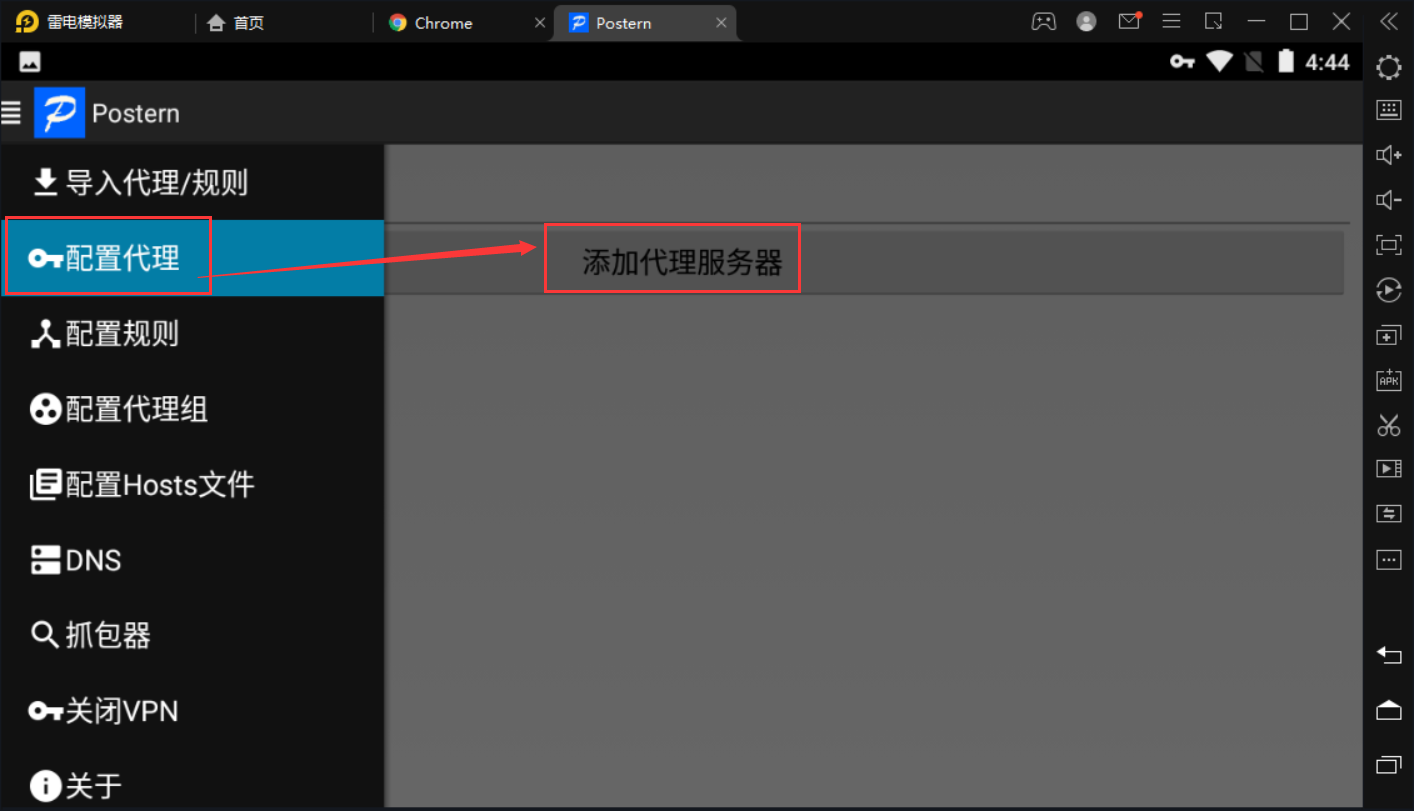Click the gamepad icon in title bar

(1044, 22)
